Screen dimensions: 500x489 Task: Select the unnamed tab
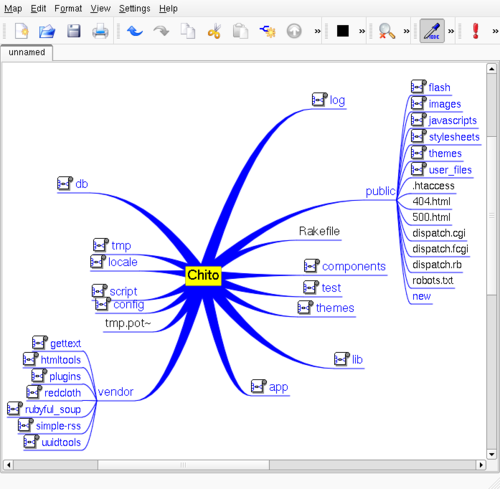coord(27,52)
